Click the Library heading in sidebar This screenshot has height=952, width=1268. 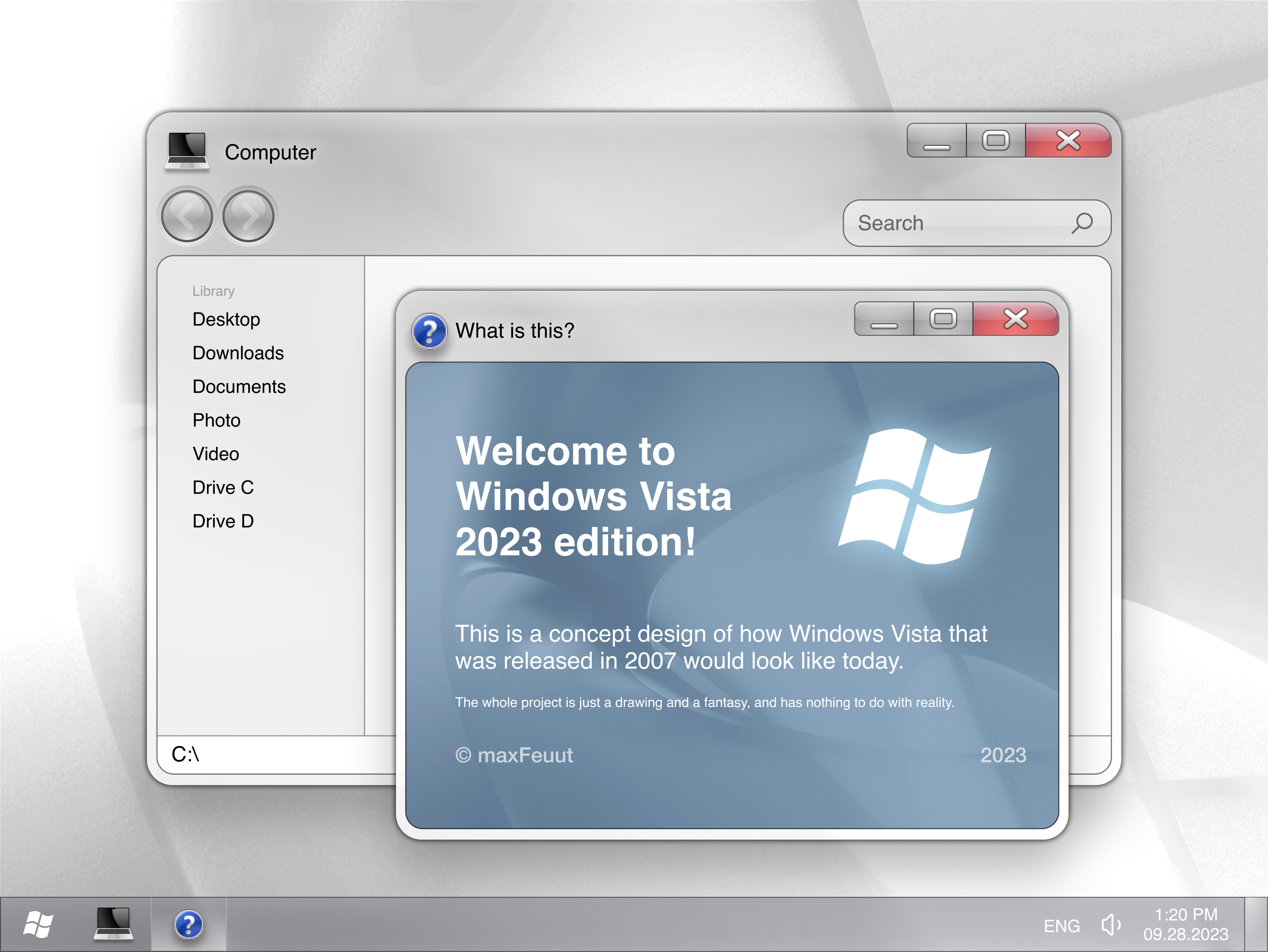(x=213, y=291)
